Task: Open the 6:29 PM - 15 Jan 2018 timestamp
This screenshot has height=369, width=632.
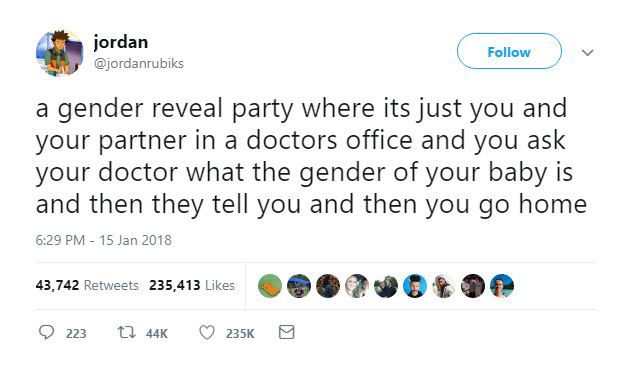Action: click(x=104, y=240)
